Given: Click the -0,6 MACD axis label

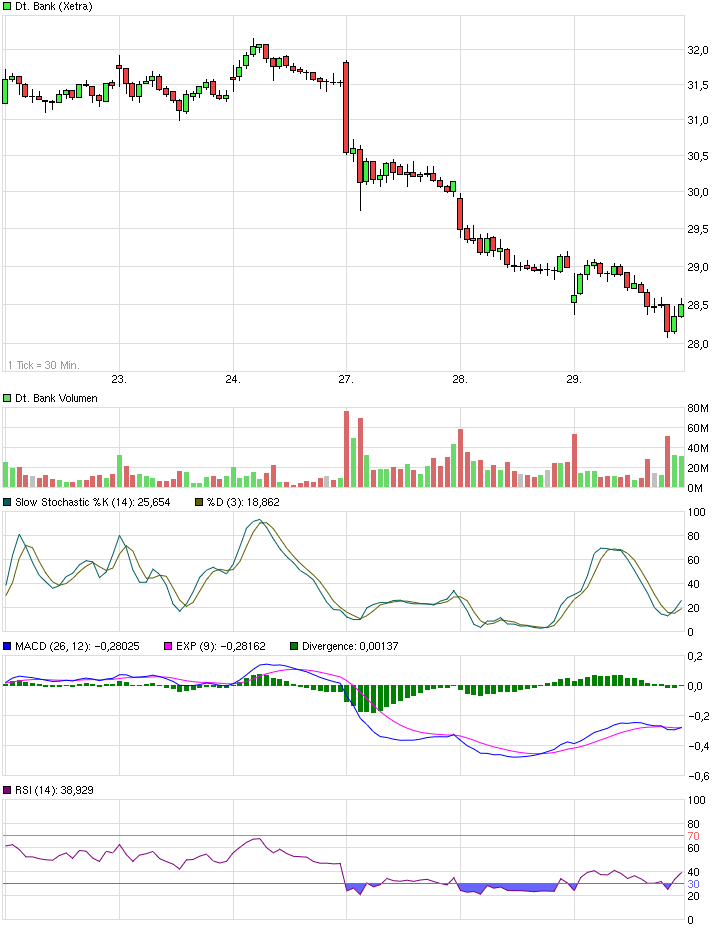Looking at the screenshot, I should pyautogui.click(x=698, y=776).
